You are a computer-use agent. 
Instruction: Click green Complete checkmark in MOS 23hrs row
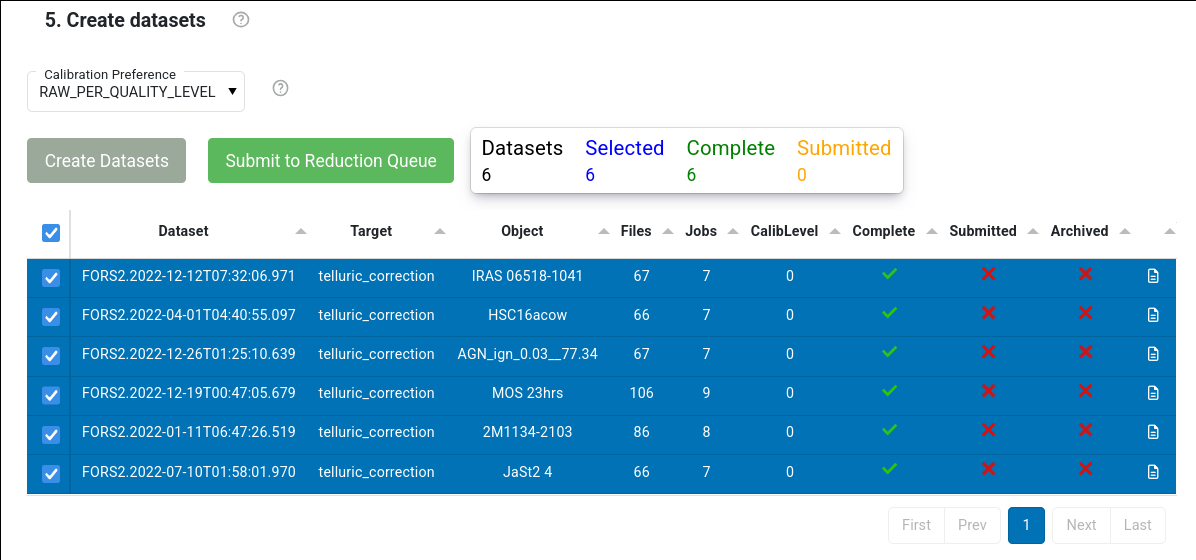point(889,391)
